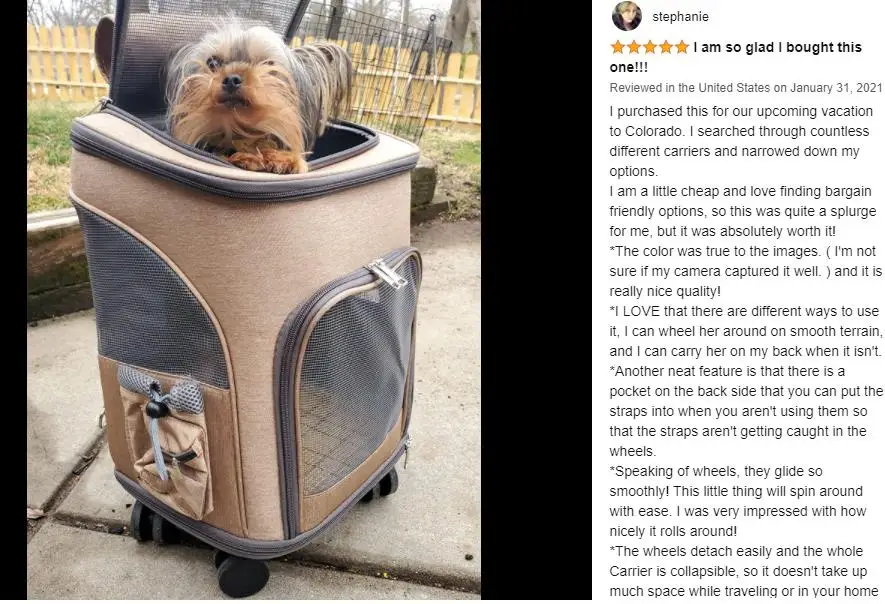Open review title 'I am so glad I bought this'
The height and width of the screenshot is (604, 885).
[x=777, y=47]
